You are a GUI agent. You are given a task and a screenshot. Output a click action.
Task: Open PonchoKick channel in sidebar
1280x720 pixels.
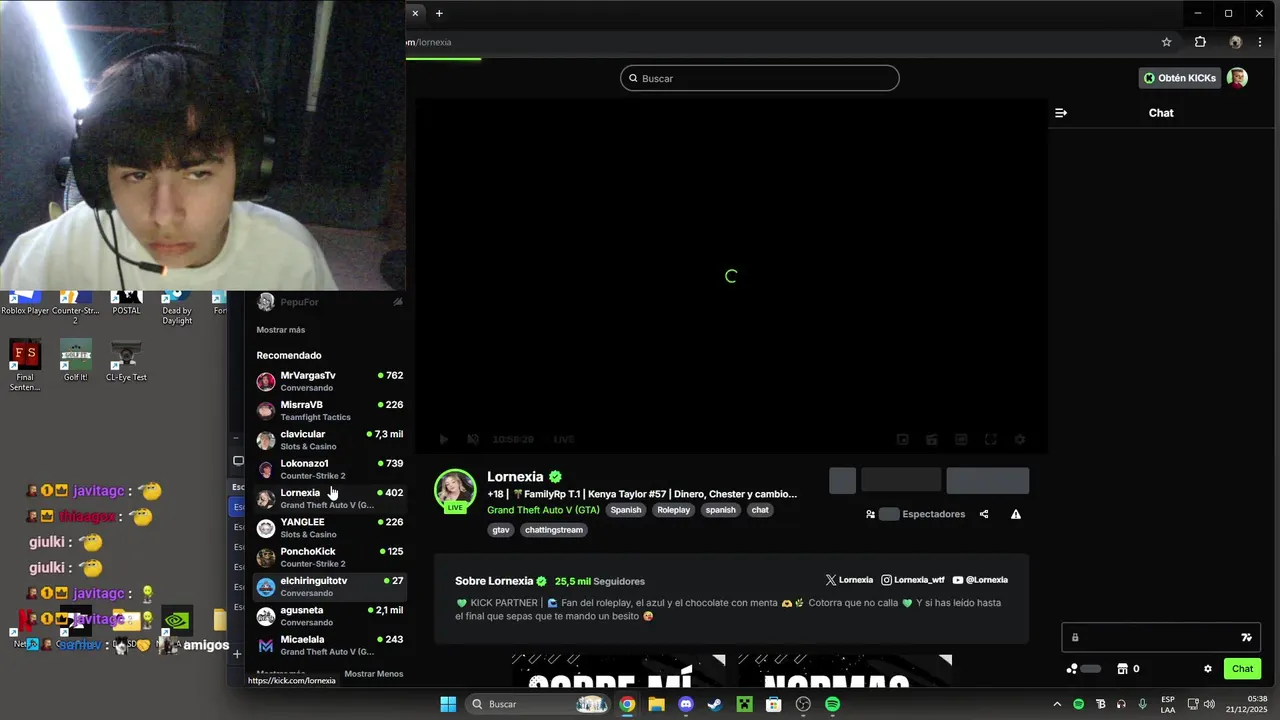(329, 557)
